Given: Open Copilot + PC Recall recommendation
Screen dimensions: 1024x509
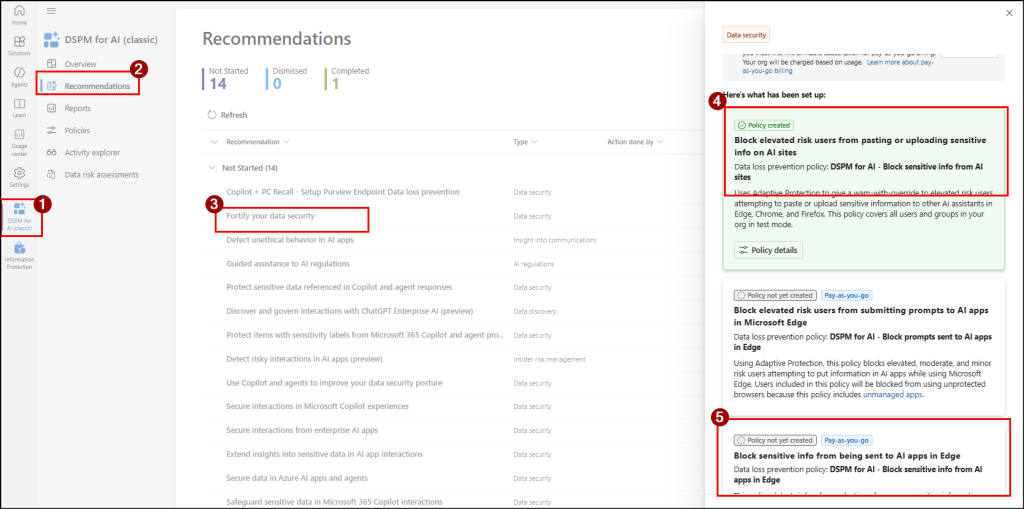Looking at the screenshot, I should click(x=343, y=192).
